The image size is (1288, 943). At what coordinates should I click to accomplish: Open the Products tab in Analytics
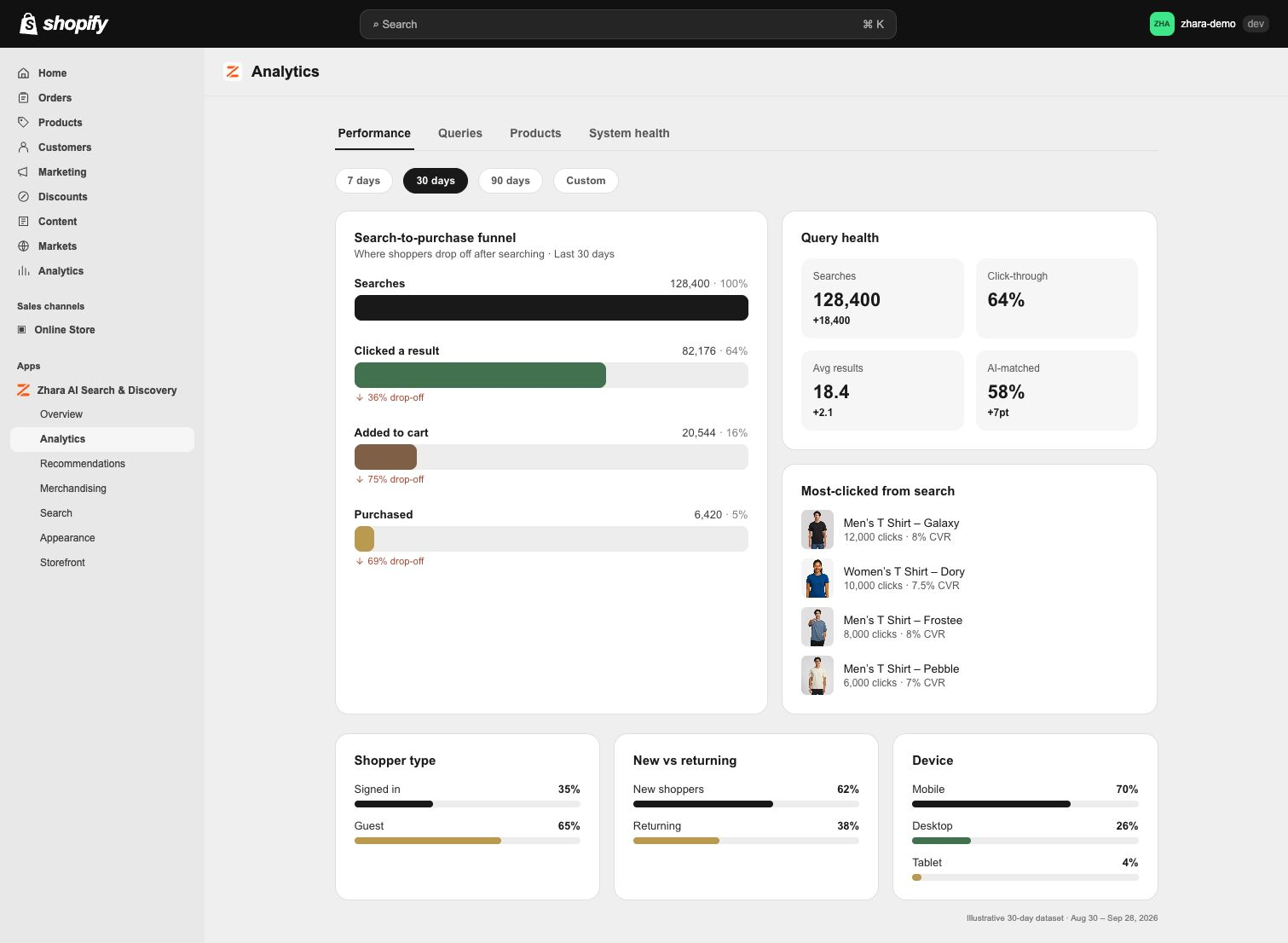point(535,133)
